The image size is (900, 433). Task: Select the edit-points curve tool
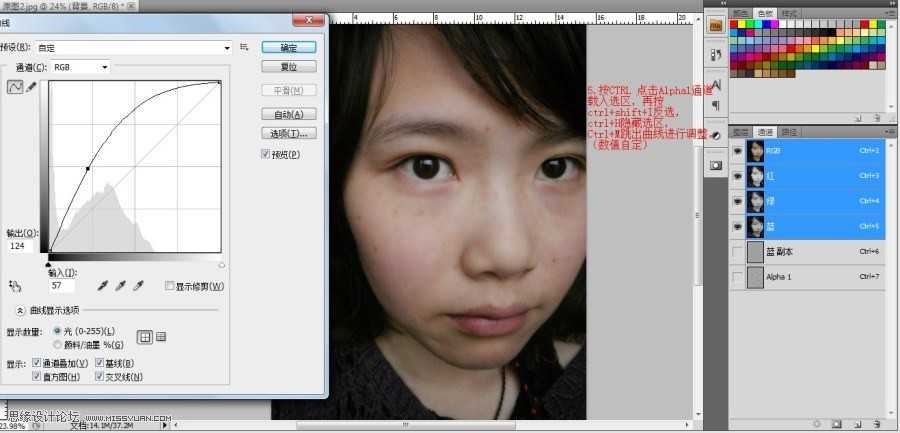[15, 87]
